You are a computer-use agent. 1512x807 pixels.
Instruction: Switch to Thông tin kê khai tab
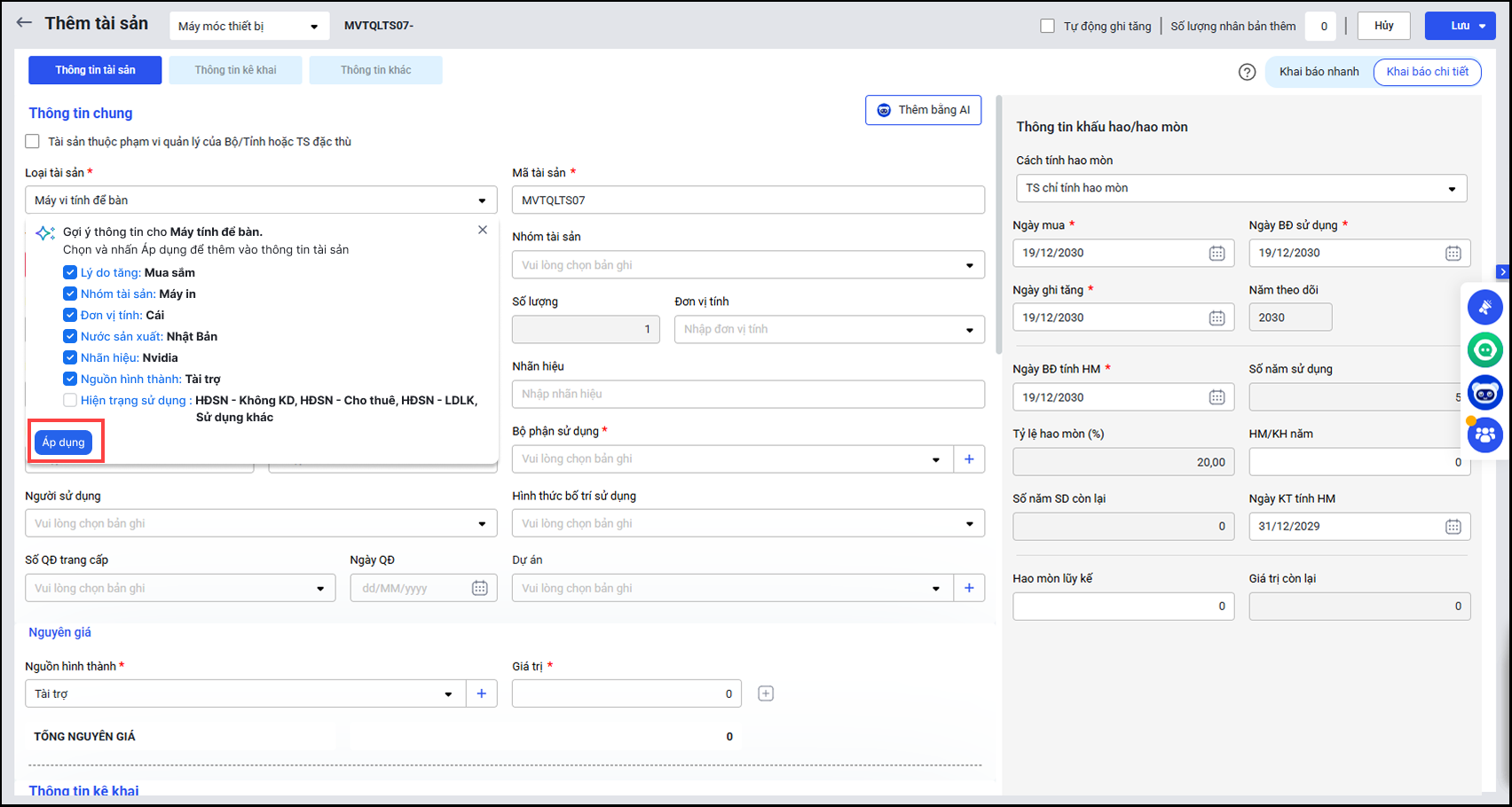[x=235, y=70]
